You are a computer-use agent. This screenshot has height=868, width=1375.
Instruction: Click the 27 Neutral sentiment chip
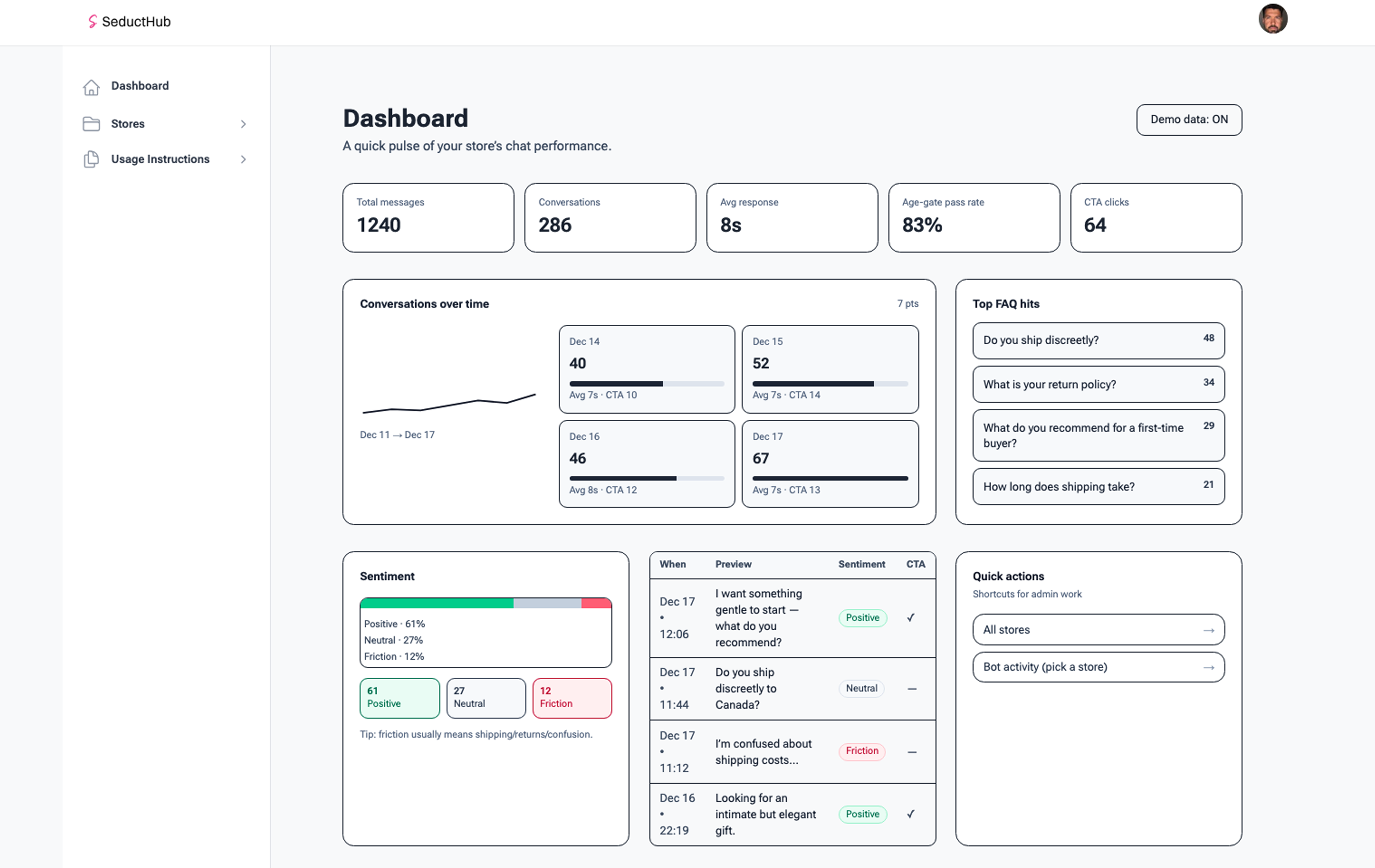pos(485,697)
